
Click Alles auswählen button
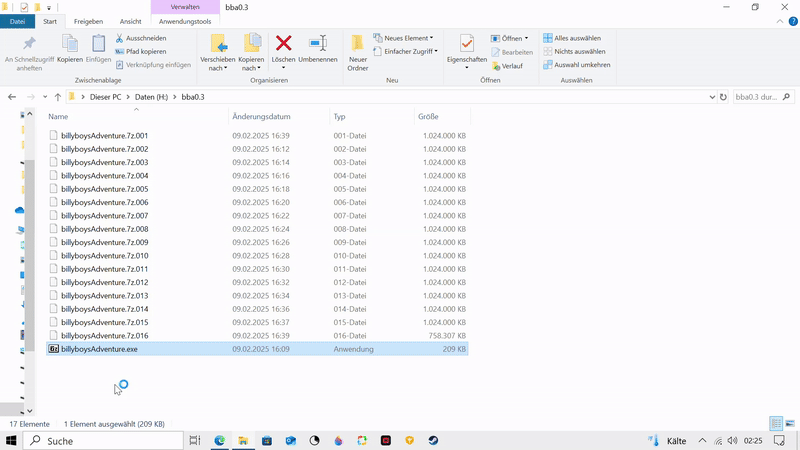coord(571,38)
